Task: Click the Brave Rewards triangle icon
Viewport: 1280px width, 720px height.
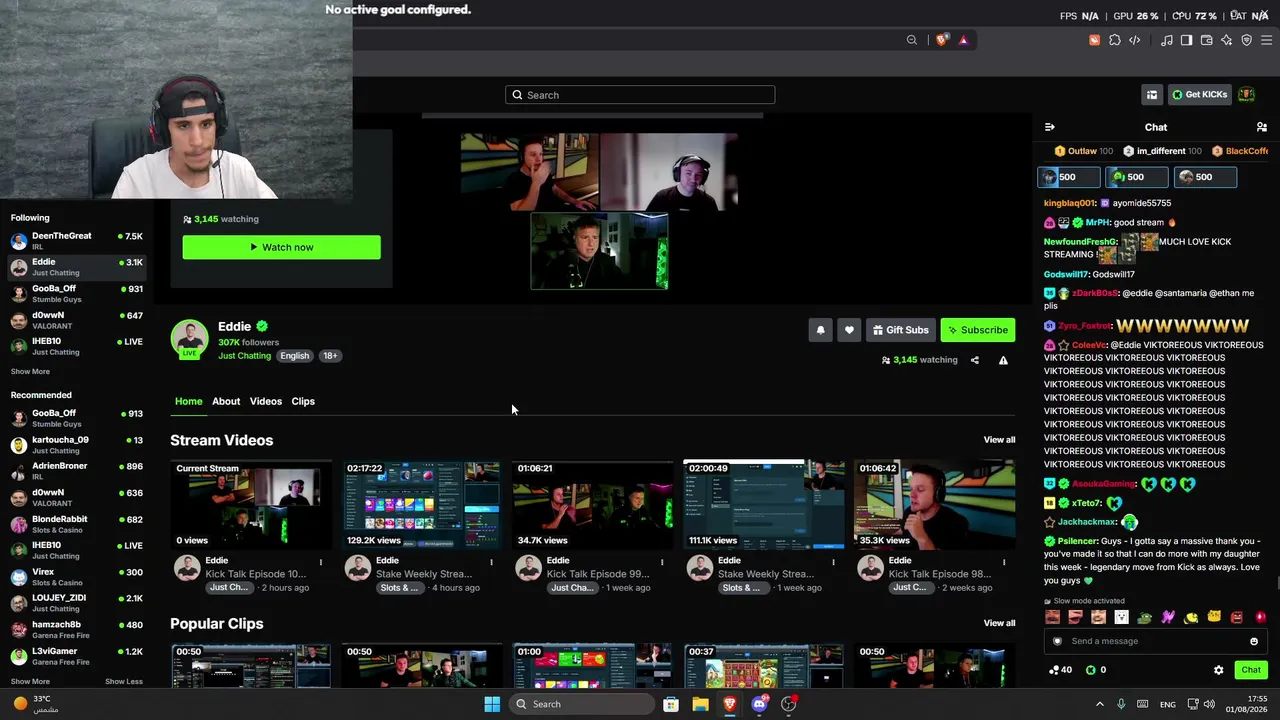Action: (x=963, y=40)
